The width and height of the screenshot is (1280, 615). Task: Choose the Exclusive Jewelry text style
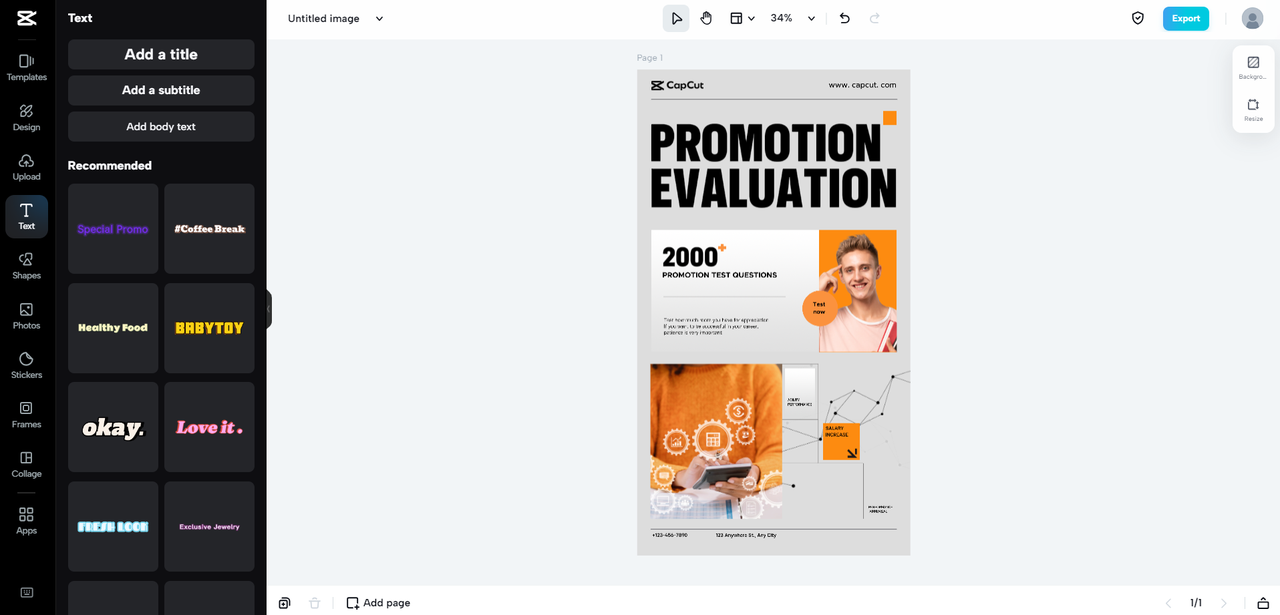point(209,526)
